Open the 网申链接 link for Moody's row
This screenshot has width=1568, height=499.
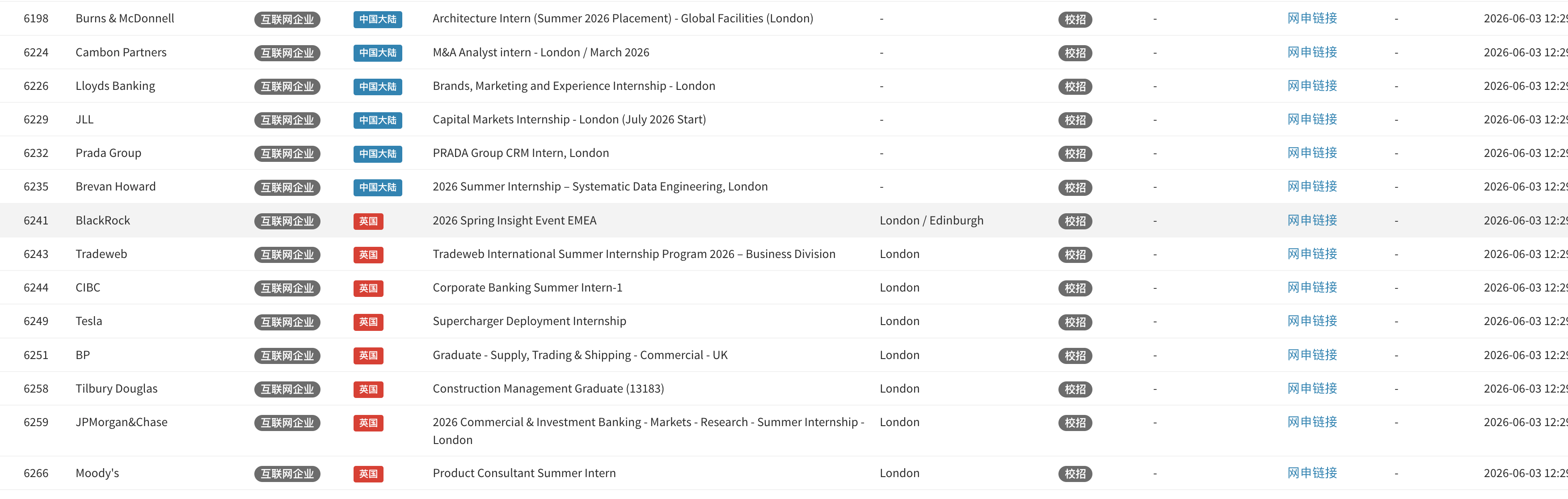(1312, 474)
